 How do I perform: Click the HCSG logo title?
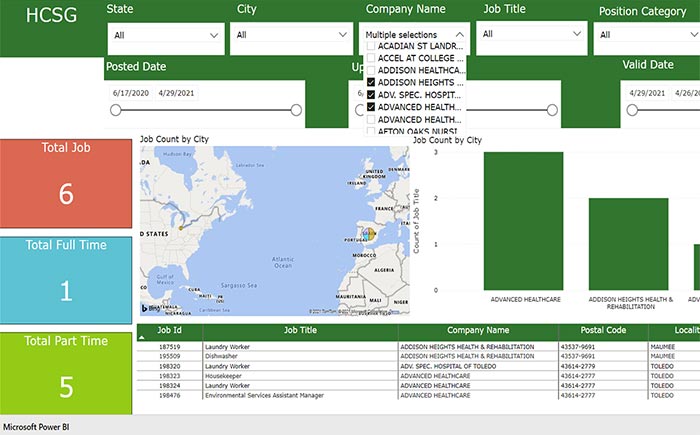tap(51, 15)
